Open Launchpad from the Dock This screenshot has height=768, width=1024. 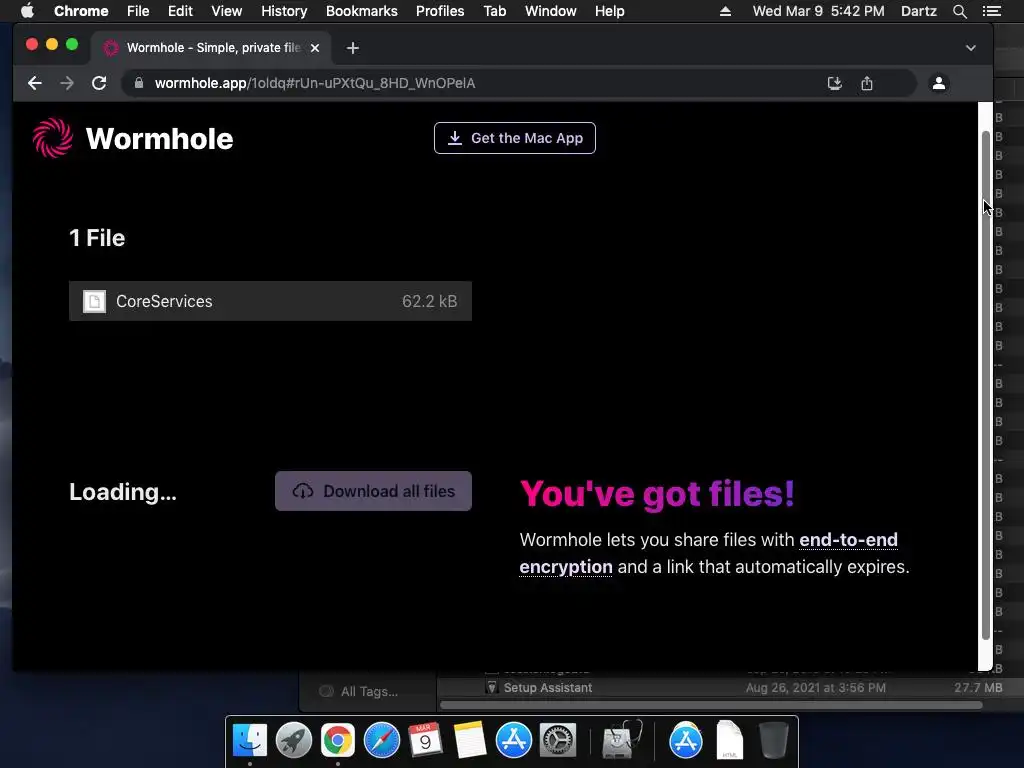(294, 741)
